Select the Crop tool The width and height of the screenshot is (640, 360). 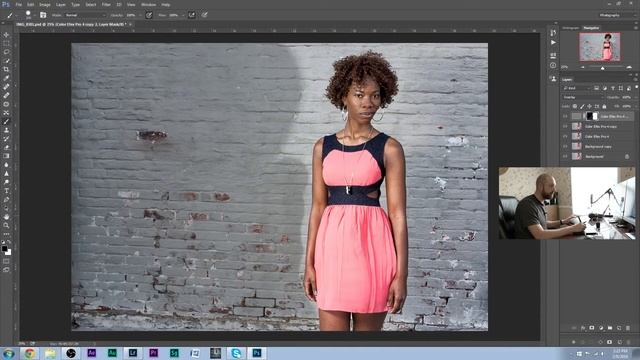coord(6,69)
